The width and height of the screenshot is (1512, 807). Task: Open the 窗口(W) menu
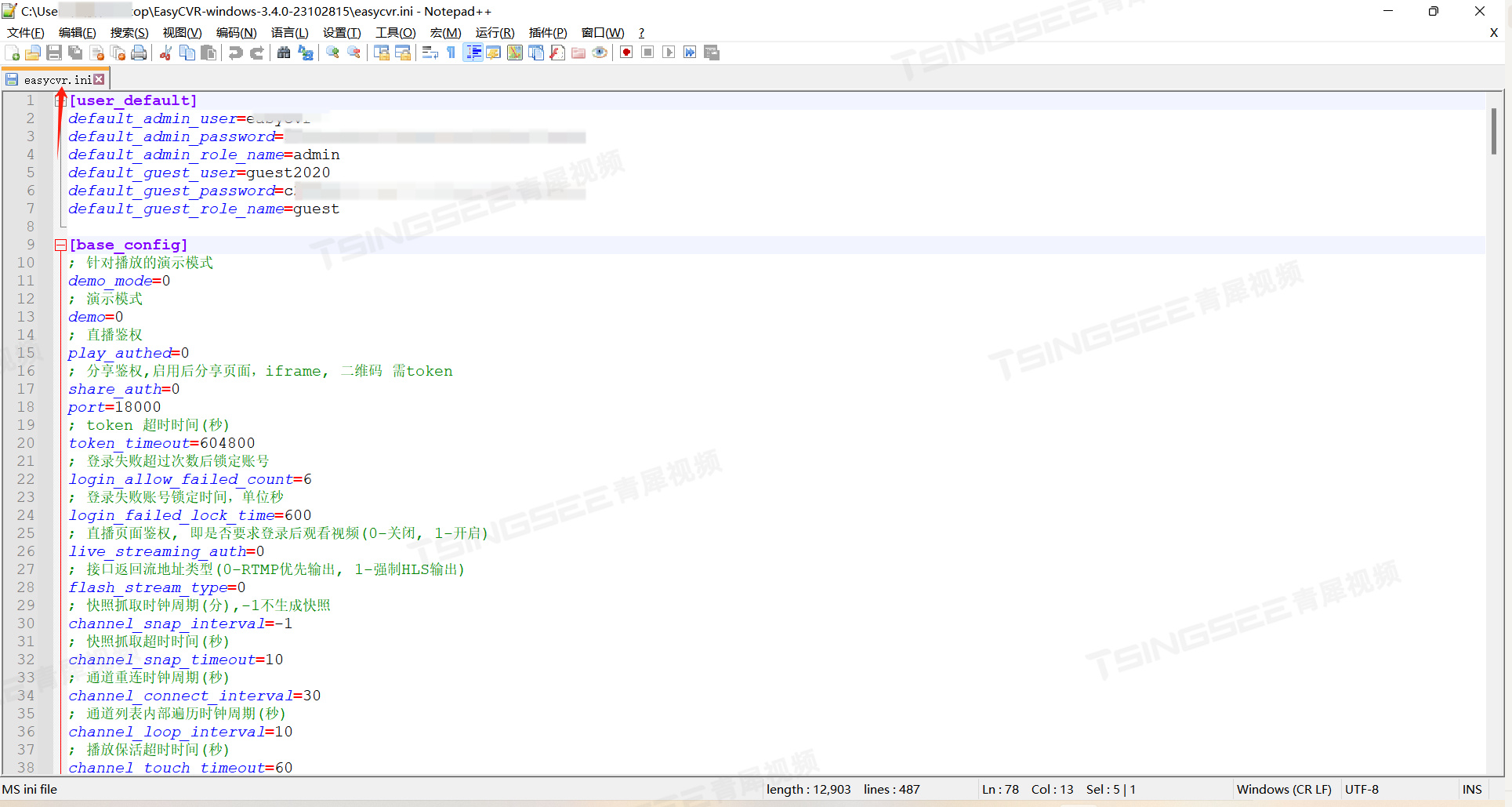[603, 32]
